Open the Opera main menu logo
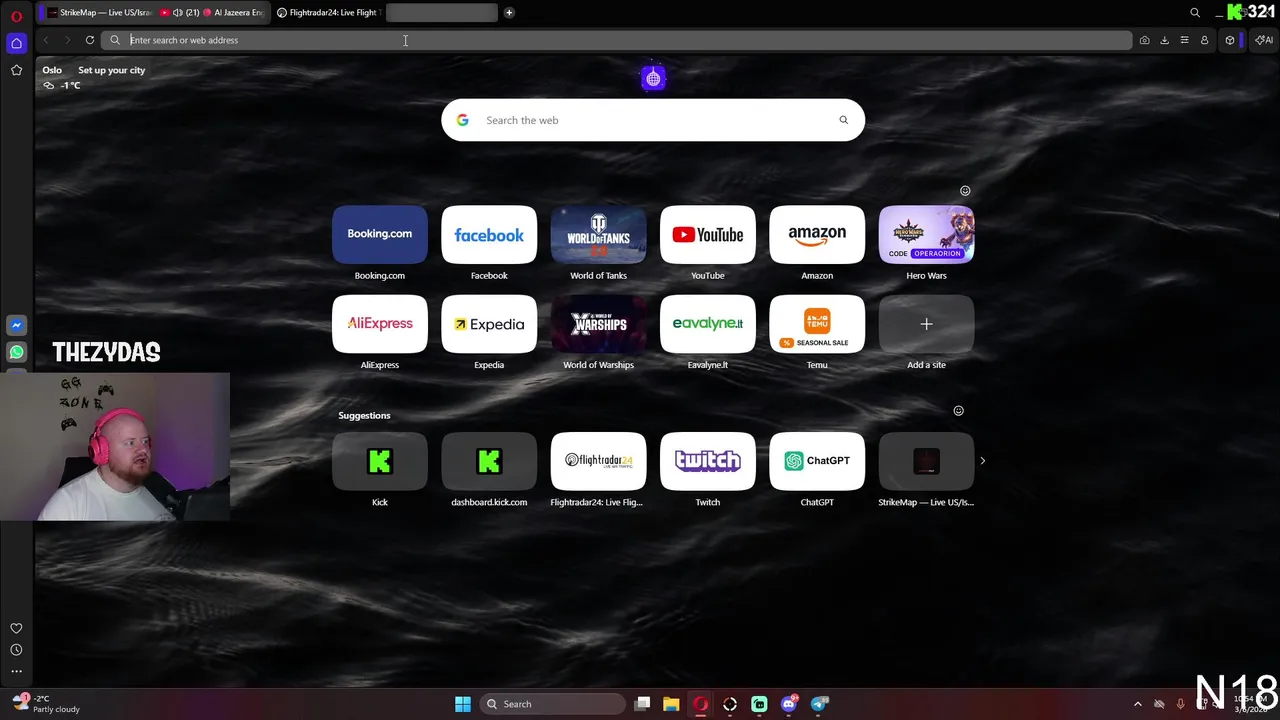 coord(16,16)
